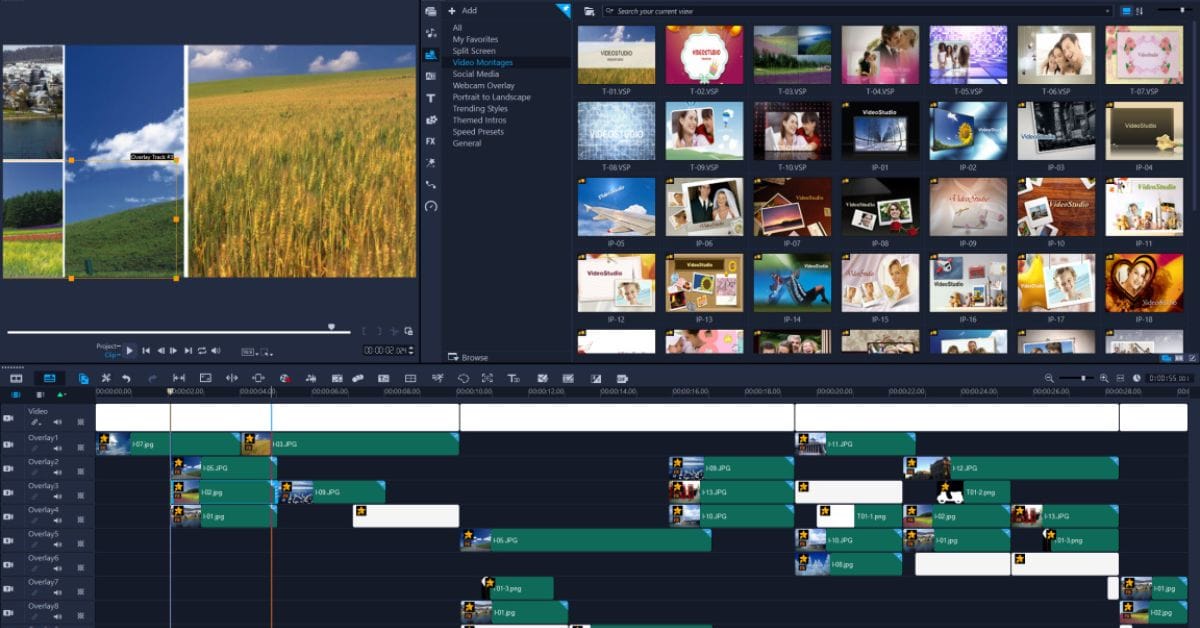Click the Add category button
This screenshot has height=628, width=1200.
[462, 10]
